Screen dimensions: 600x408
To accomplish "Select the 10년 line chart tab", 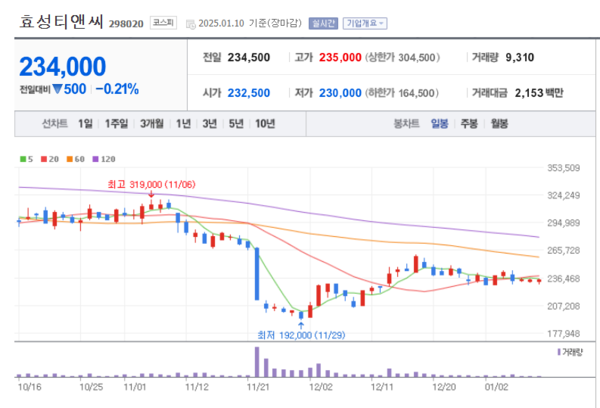I will click(x=265, y=124).
